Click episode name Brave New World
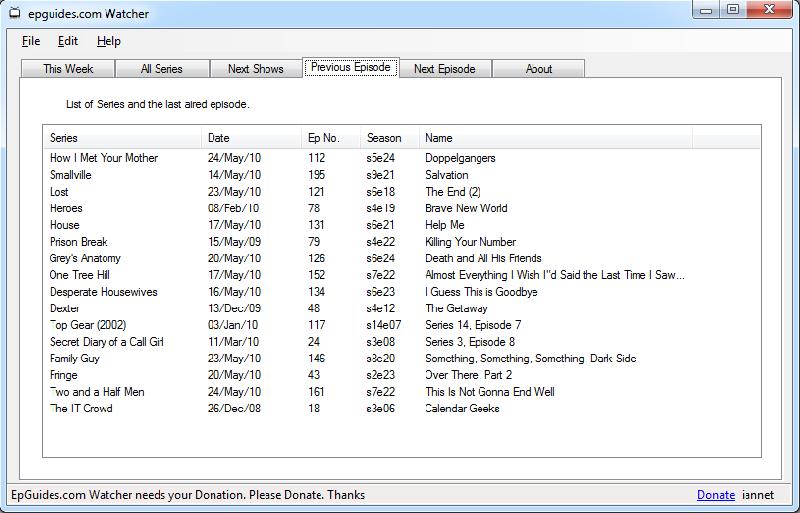 pyautogui.click(x=466, y=208)
